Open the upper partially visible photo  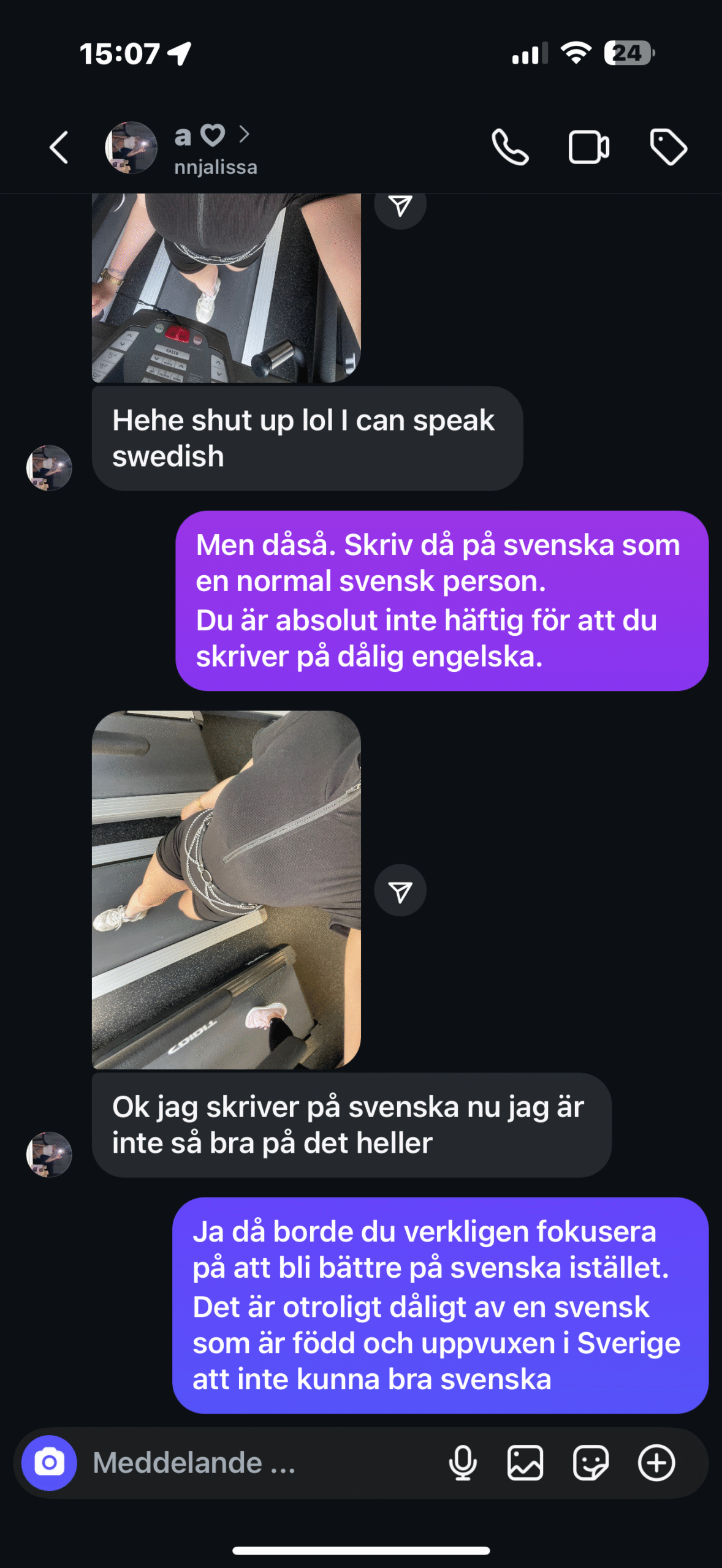[226, 288]
